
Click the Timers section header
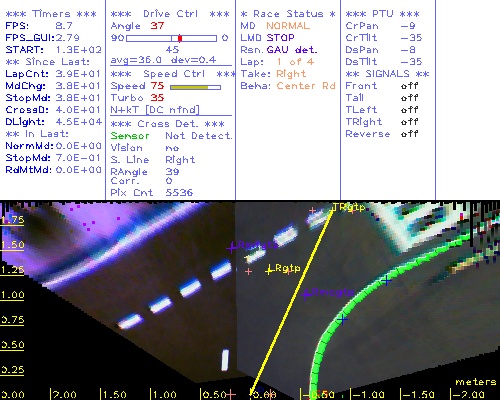51,14
